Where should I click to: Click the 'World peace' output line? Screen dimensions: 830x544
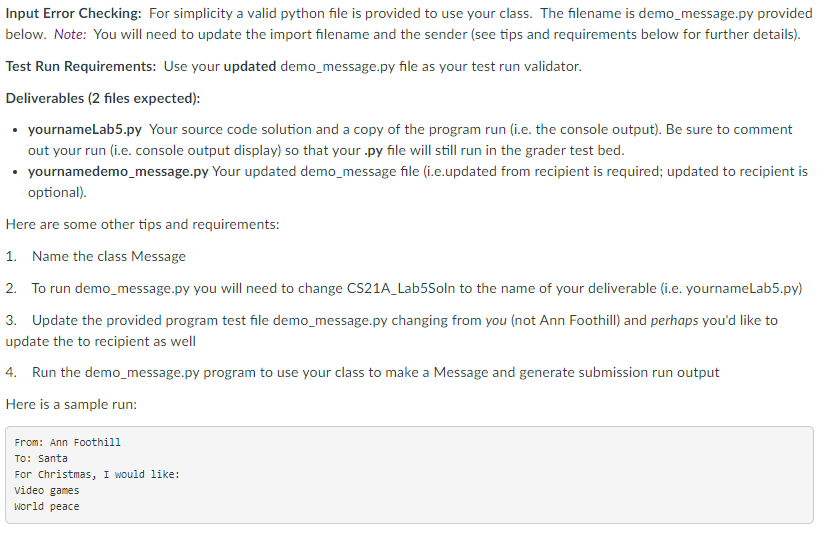(x=47, y=506)
